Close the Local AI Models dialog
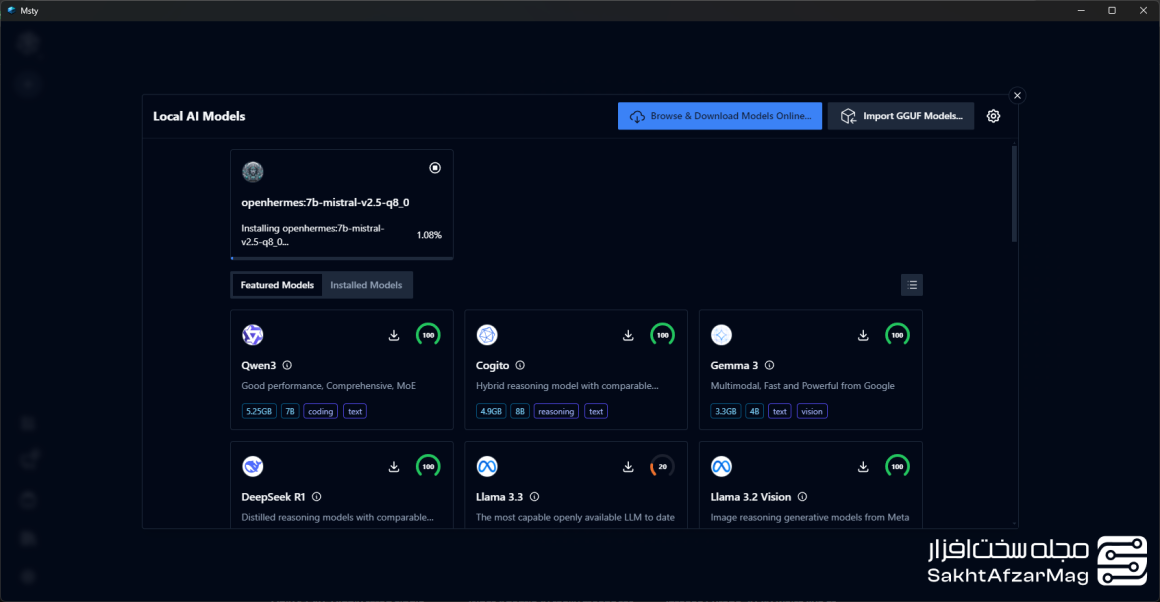1160x602 pixels. pos(1017,95)
